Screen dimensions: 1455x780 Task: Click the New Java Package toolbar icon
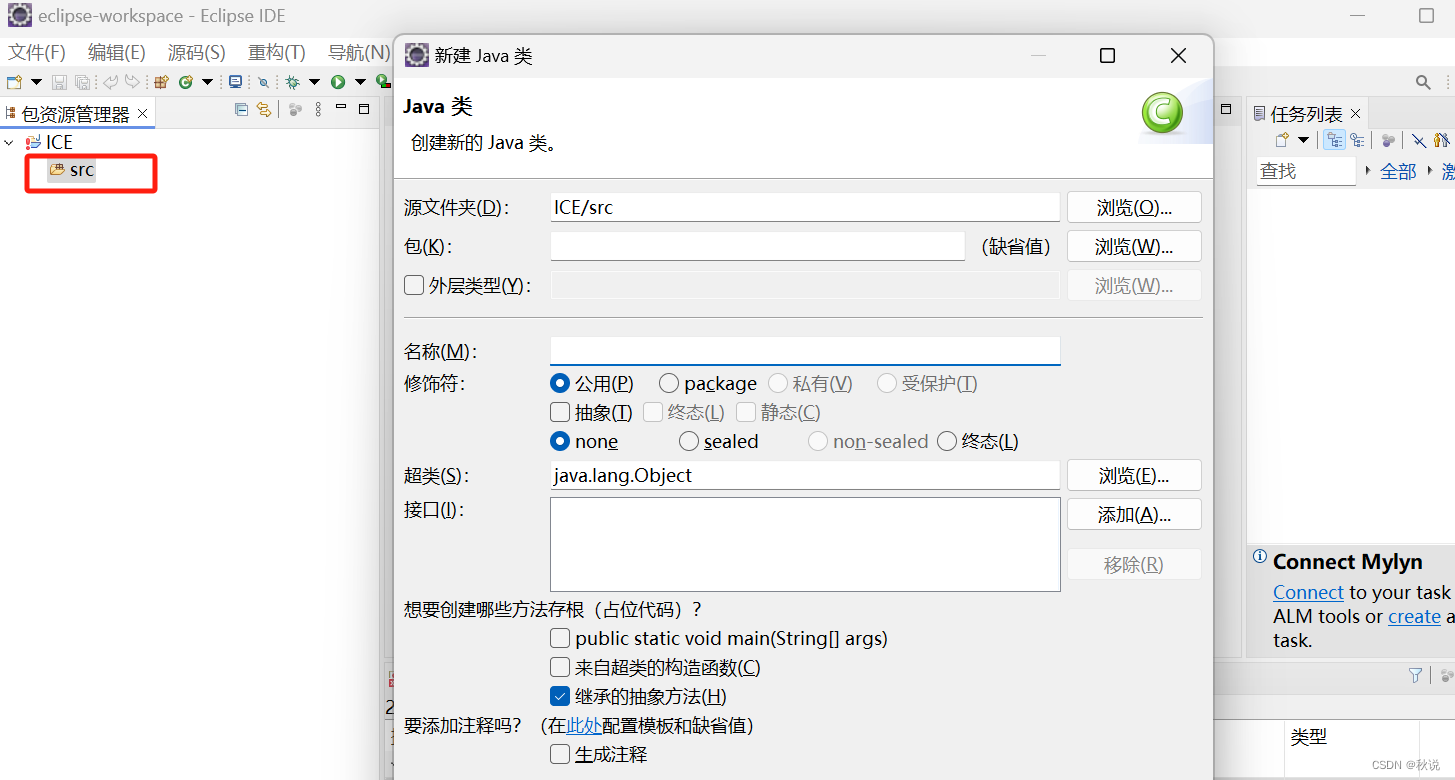161,82
